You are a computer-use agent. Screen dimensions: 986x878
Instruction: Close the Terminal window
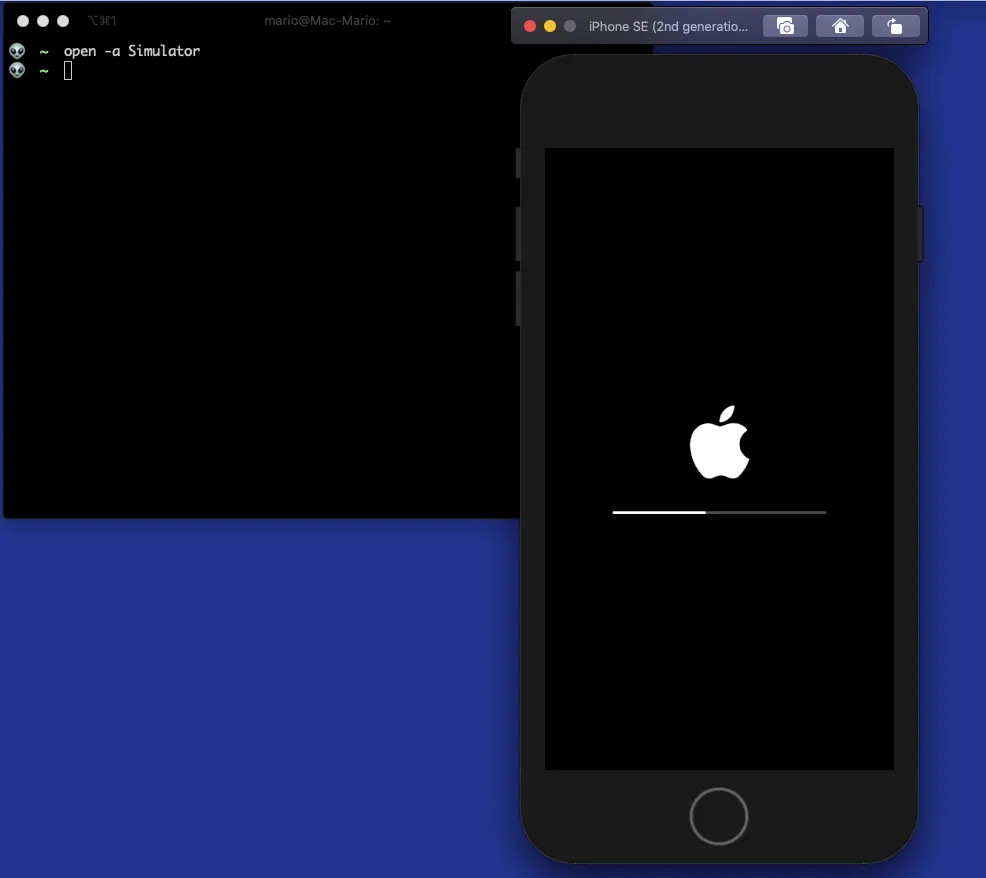click(x=23, y=21)
